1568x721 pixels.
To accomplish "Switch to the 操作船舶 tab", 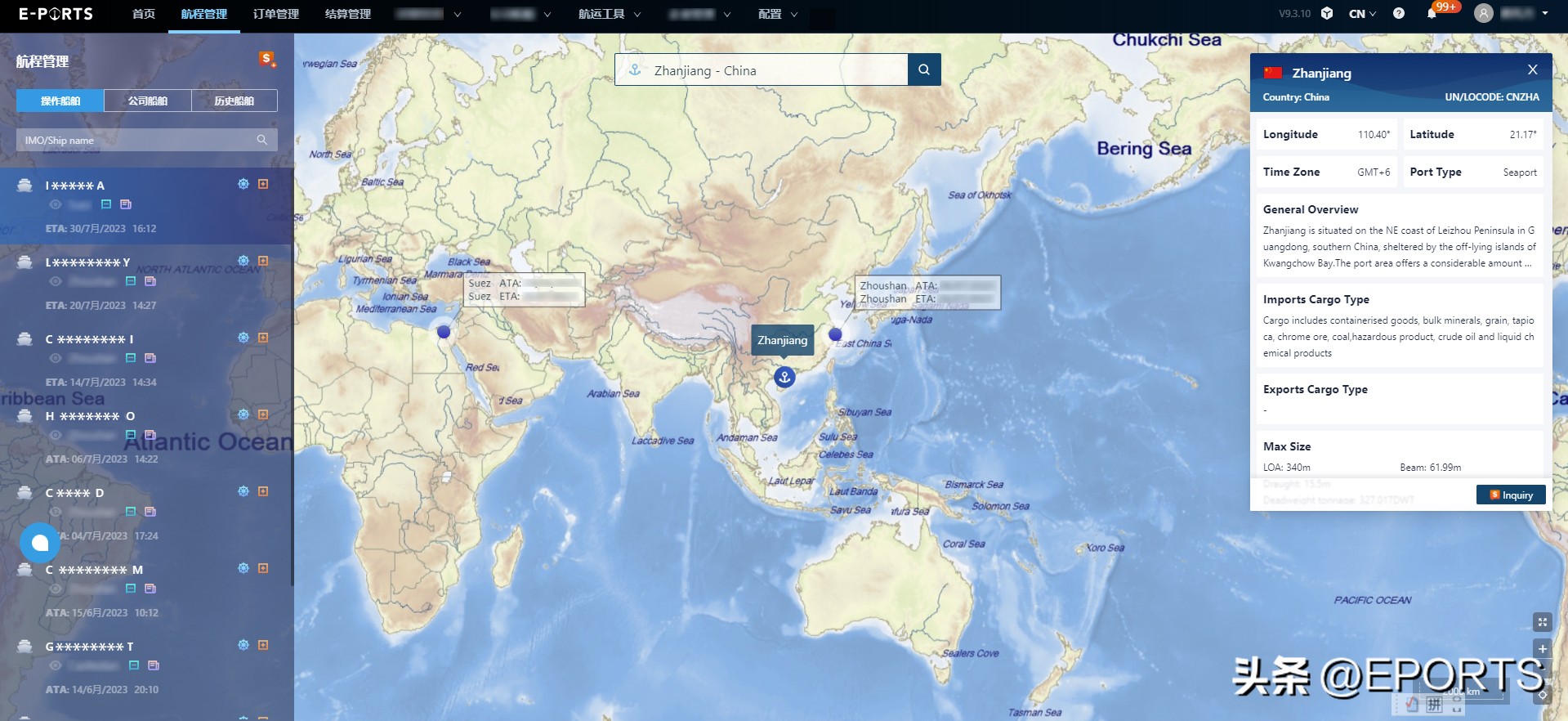I will pos(60,101).
